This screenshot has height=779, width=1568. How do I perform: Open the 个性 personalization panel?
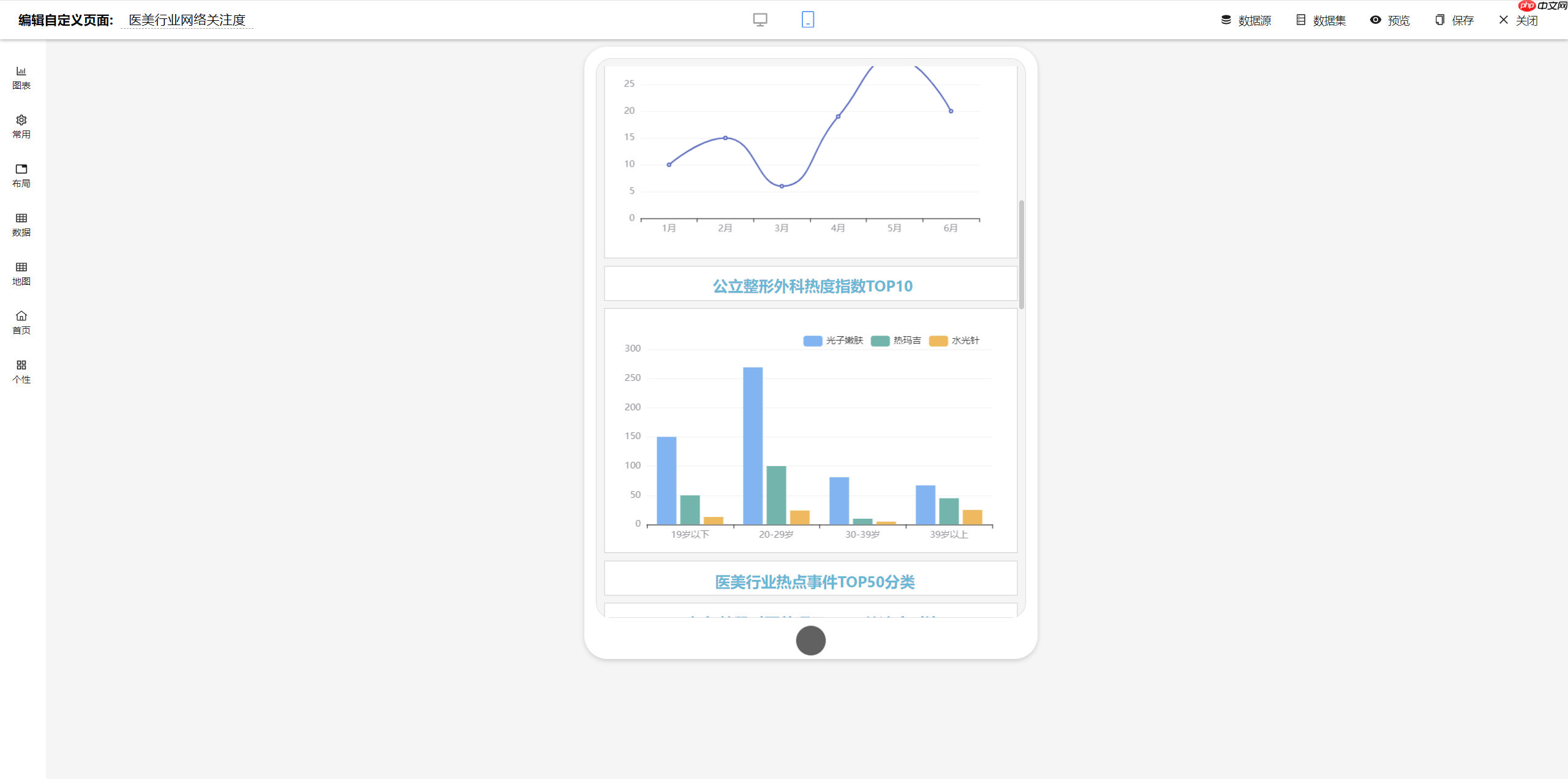click(21, 372)
